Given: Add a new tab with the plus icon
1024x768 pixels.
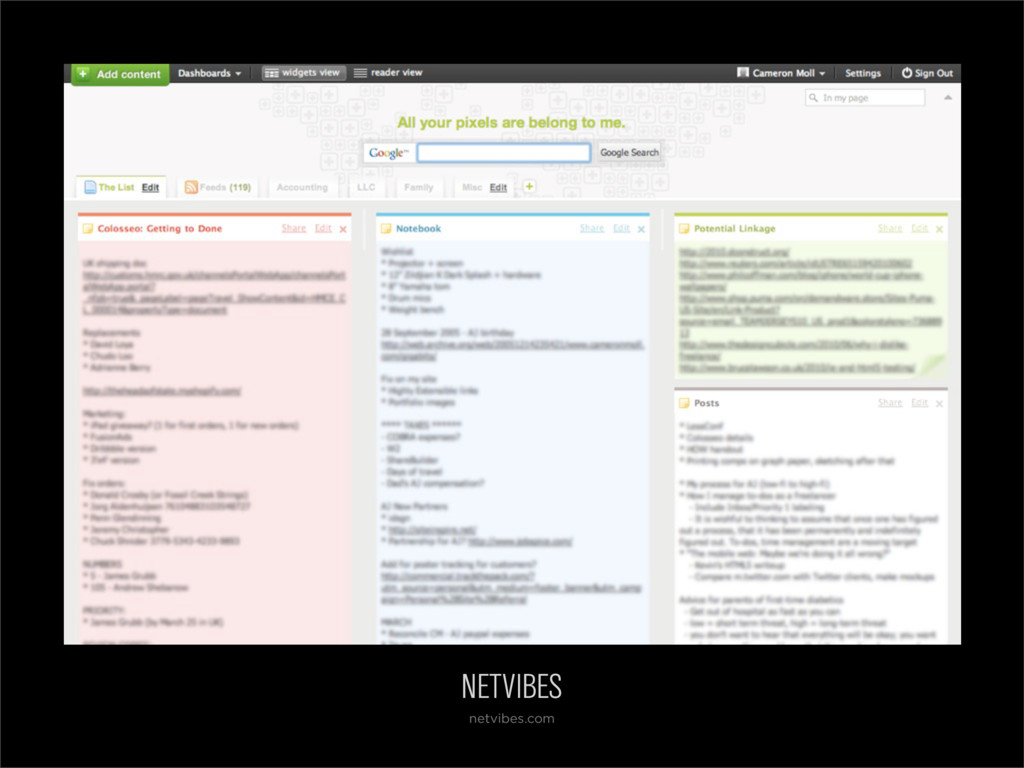Looking at the screenshot, I should (x=529, y=187).
